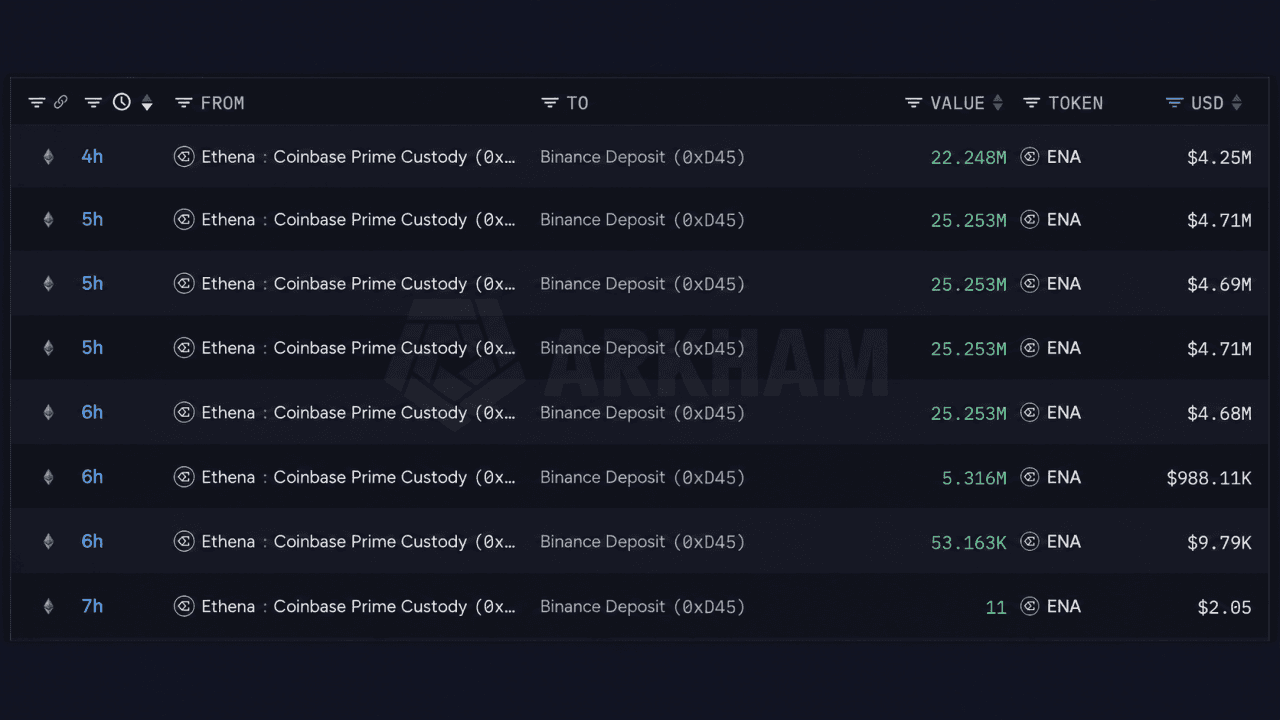Viewport: 1280px width, 720px height.
Task: Click the Ethereum icon in the 4h row
Action: (48, 157)
